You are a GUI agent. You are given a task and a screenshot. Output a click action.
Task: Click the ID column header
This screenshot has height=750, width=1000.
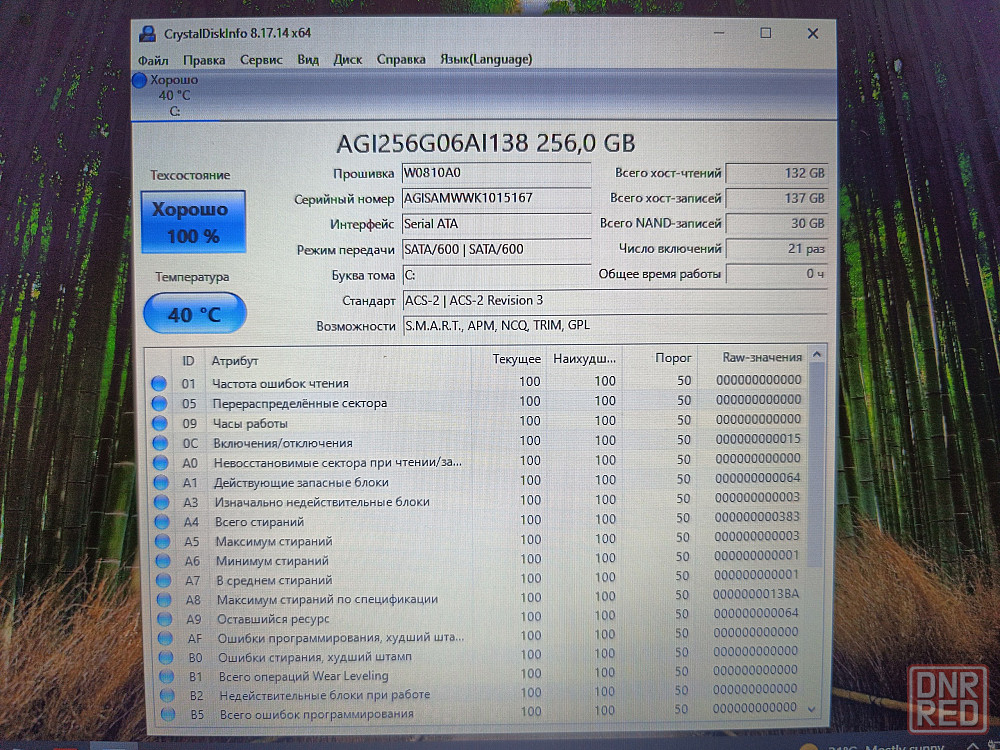point(188,361)
